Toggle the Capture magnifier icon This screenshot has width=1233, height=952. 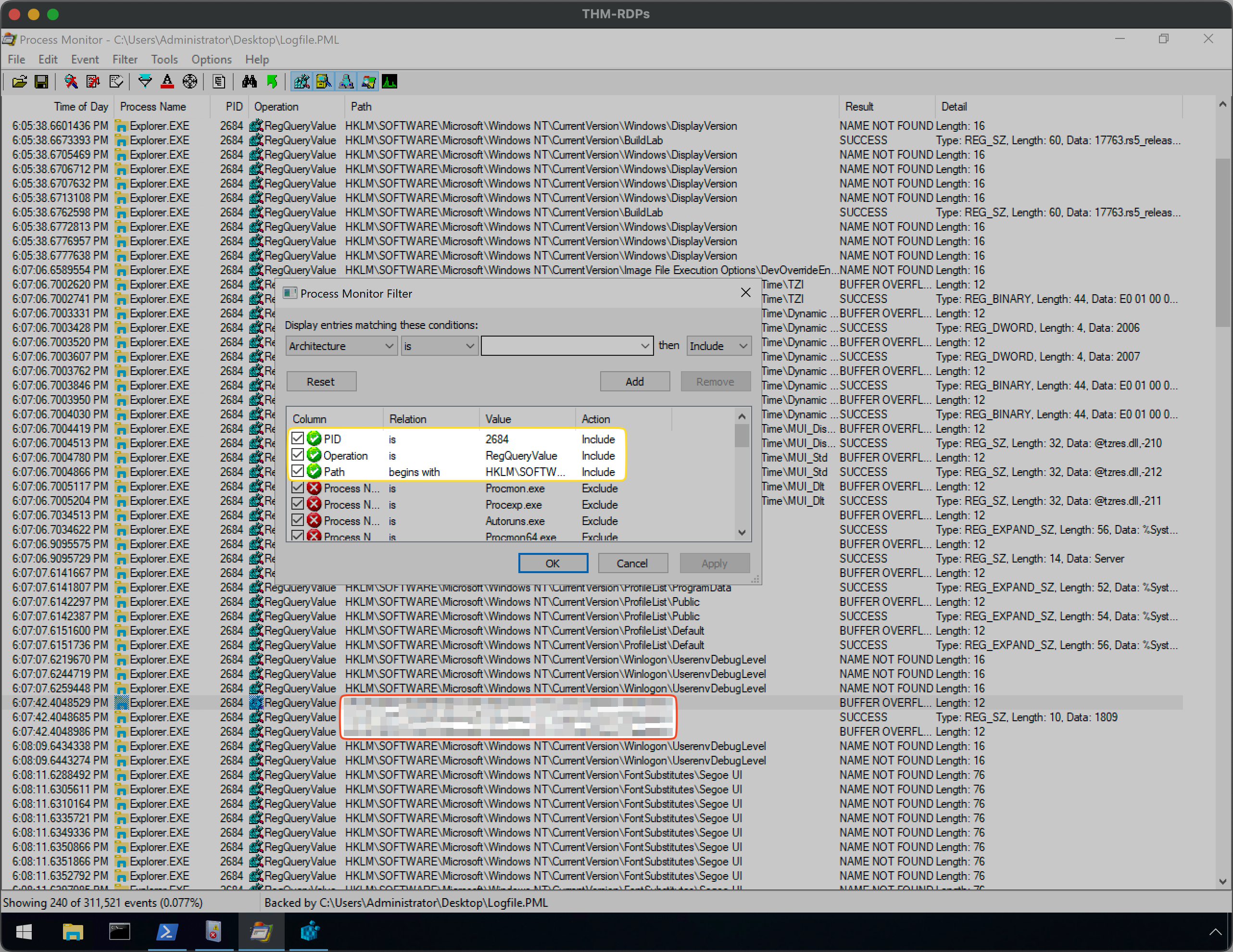[x=71, y=82]
